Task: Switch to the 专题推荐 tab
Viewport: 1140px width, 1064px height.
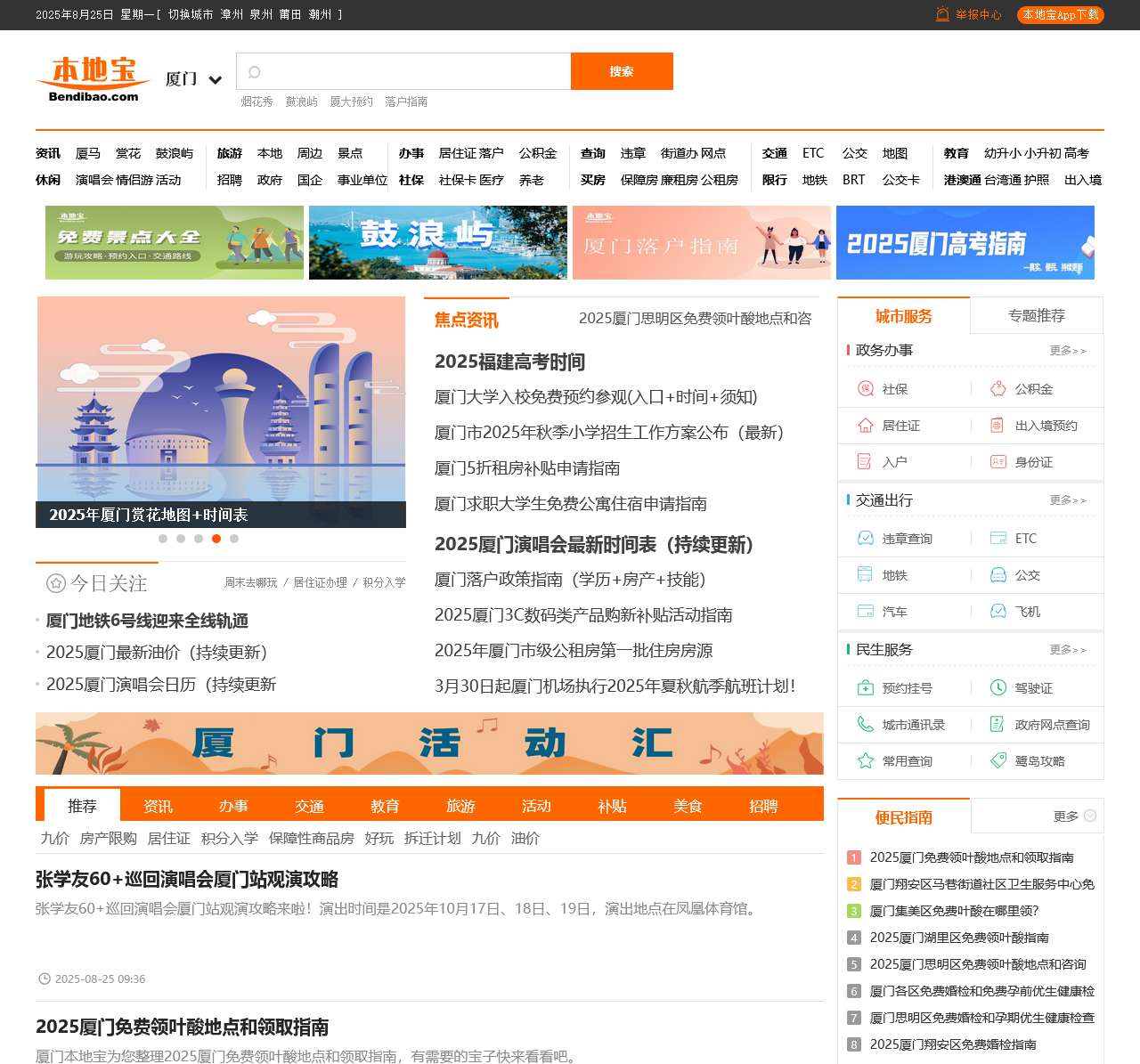Action: pos(1036,316)
